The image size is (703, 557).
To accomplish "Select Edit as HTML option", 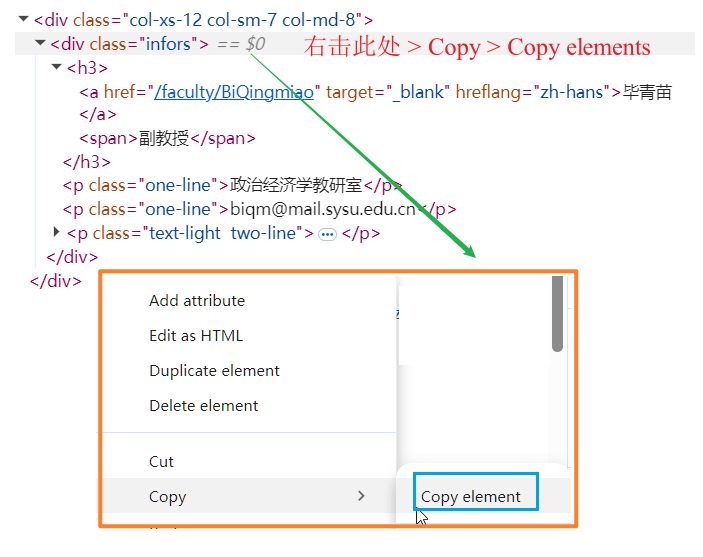I will pyautogui.click(x=195, y=335).
